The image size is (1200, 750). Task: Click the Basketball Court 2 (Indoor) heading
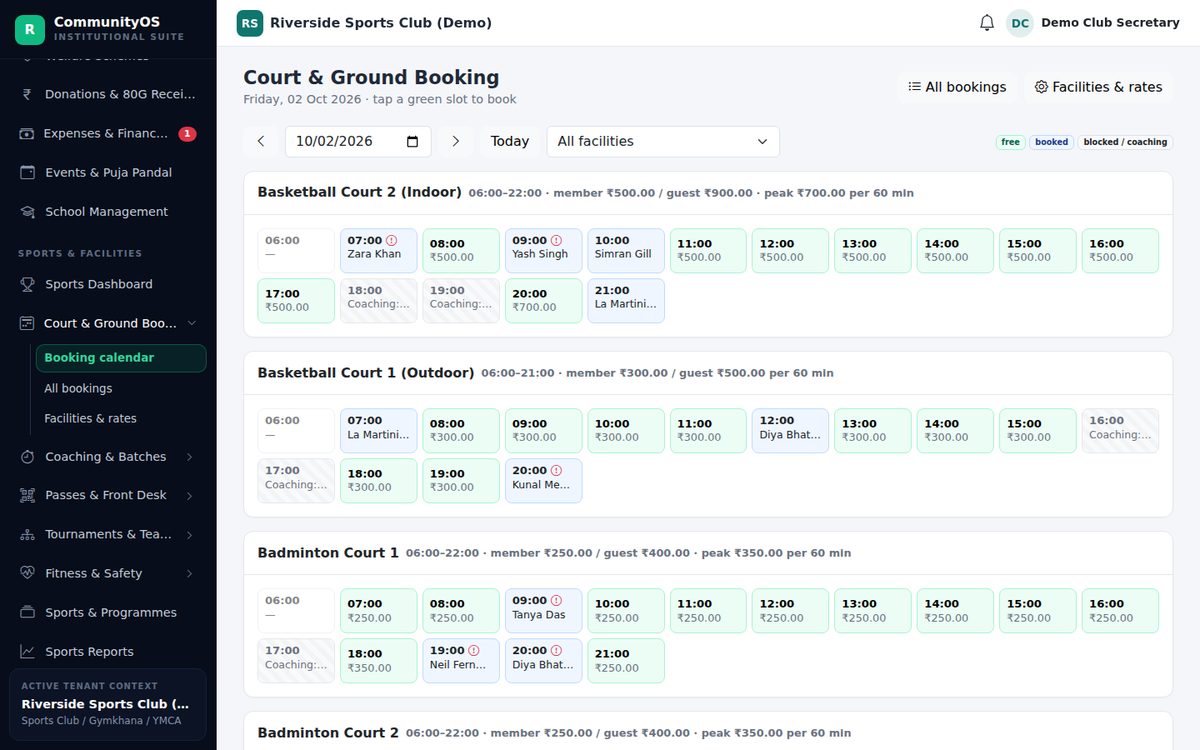coord(359,192)
